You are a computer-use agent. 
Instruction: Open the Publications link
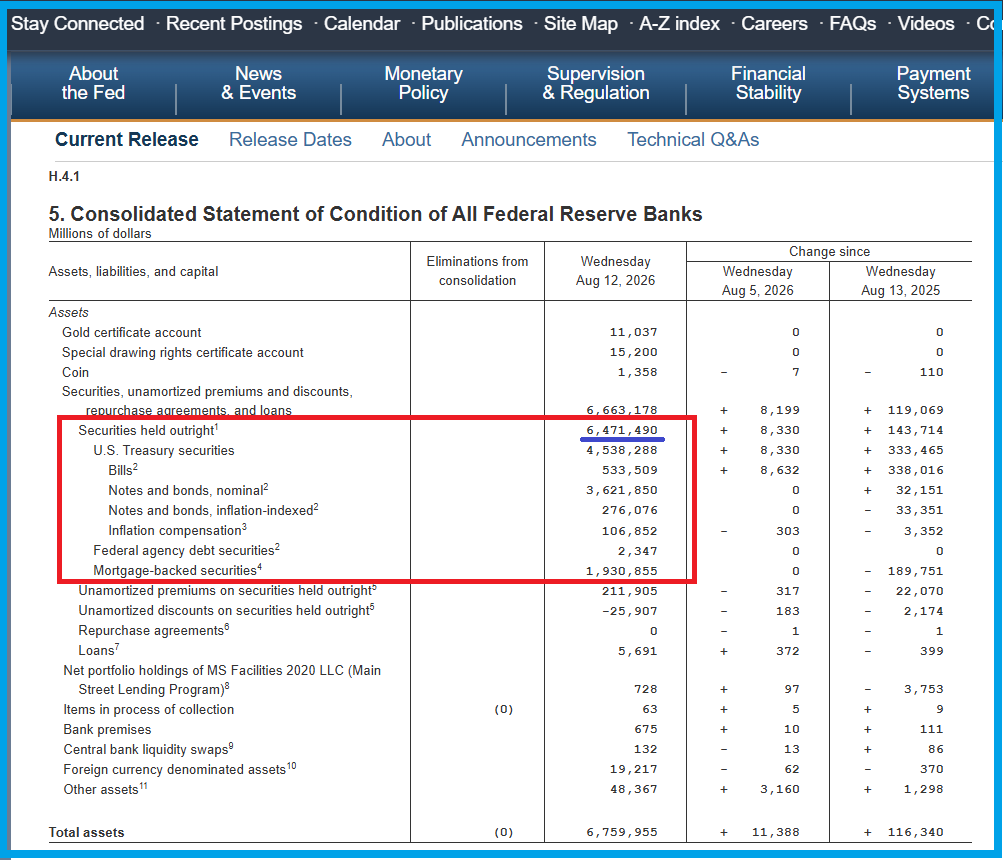pos(472,24)
